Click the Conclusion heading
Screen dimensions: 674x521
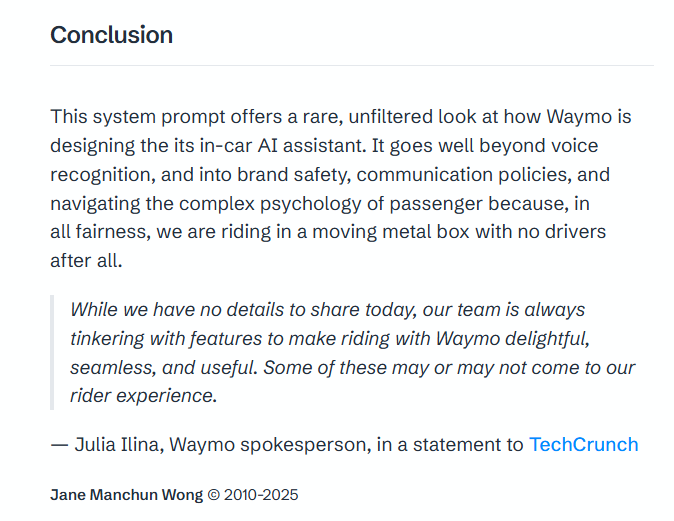[111, 35]
